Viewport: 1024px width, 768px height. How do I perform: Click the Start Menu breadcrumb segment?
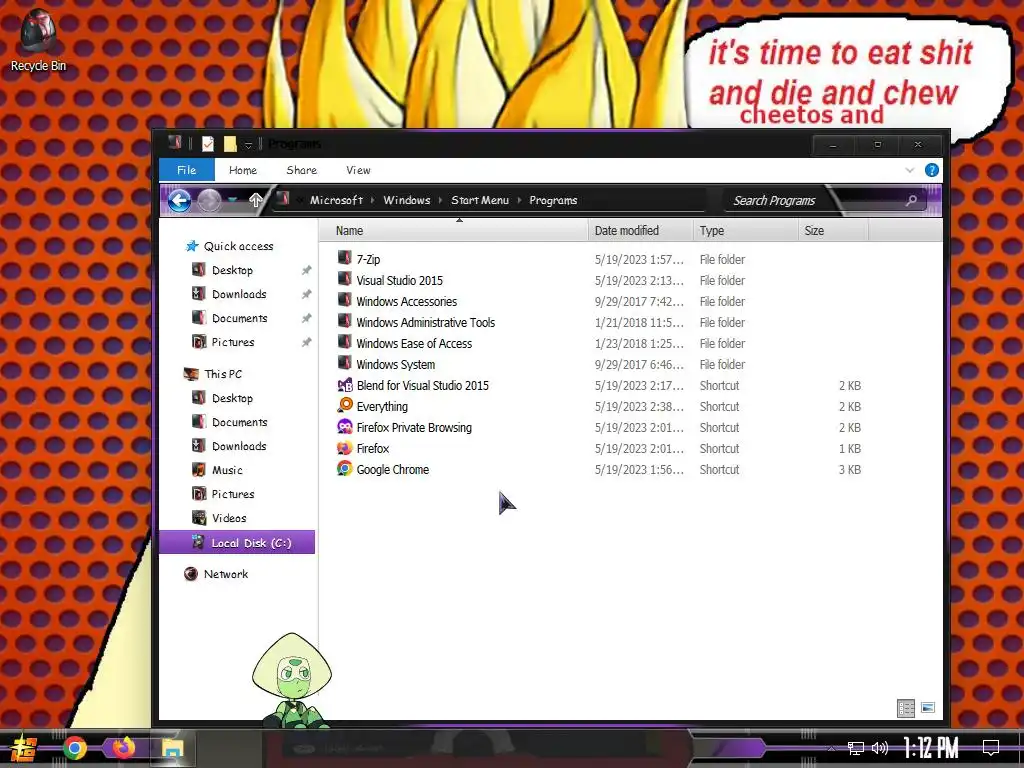480,200
